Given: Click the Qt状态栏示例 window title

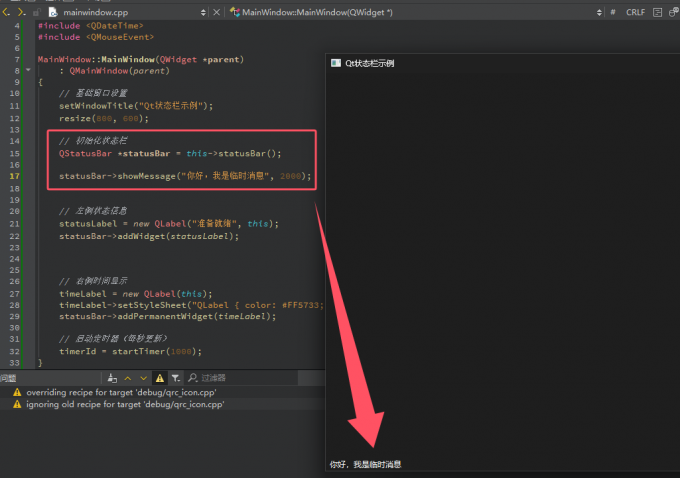Looking at the screenshot, I should 369,62.
